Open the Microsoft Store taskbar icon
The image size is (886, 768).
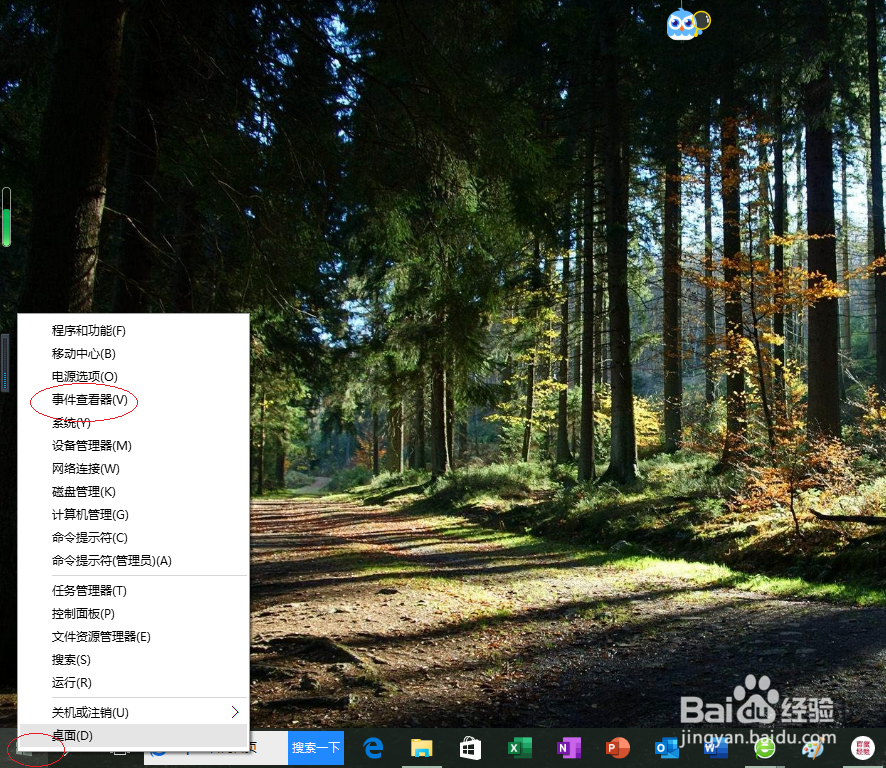469,747
